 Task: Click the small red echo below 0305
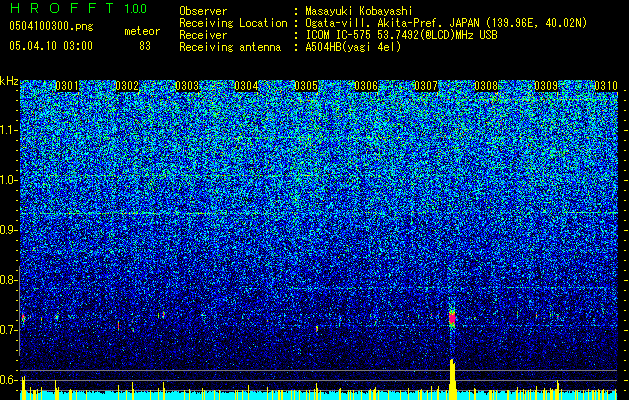point(317,329)
